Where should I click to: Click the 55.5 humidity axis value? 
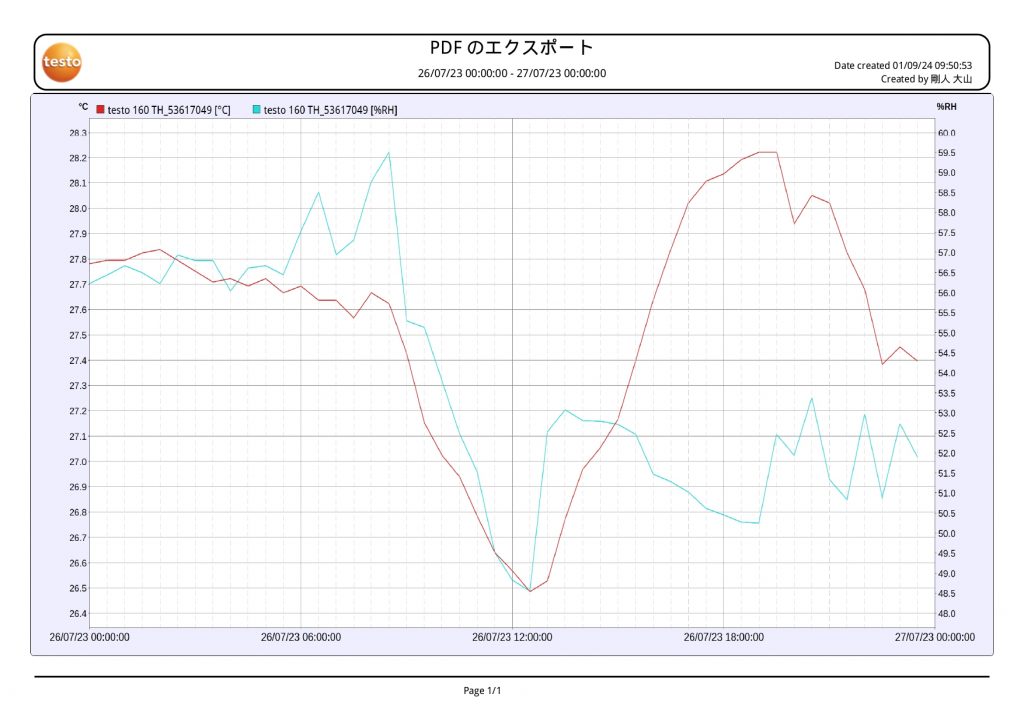pyautogui.click(x=946, y=313)
